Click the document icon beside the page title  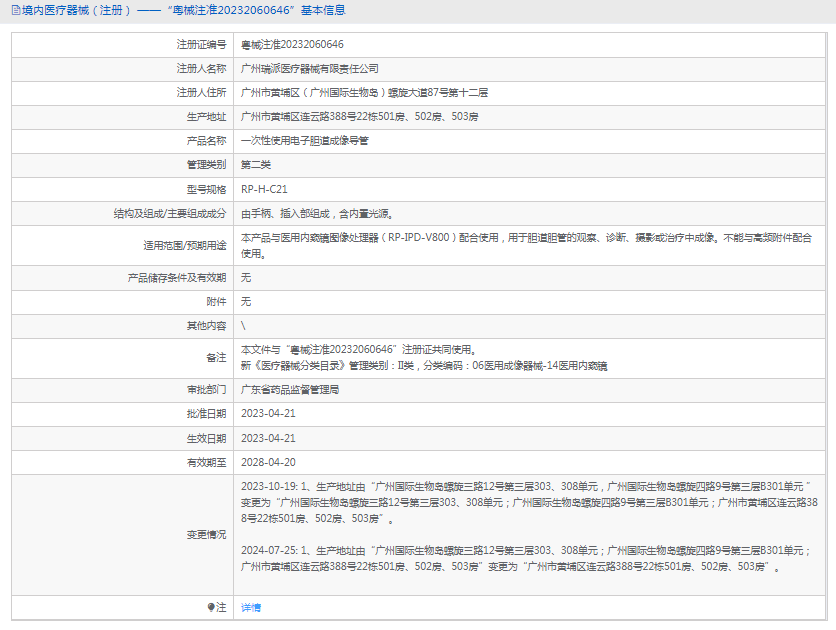(x=15, y=10)
